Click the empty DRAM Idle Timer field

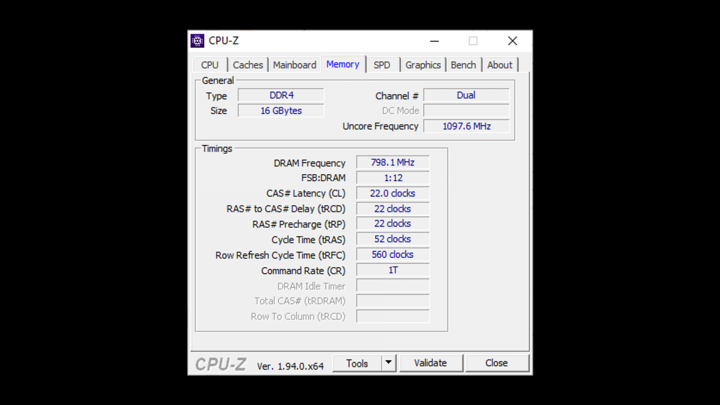point(393,286)
